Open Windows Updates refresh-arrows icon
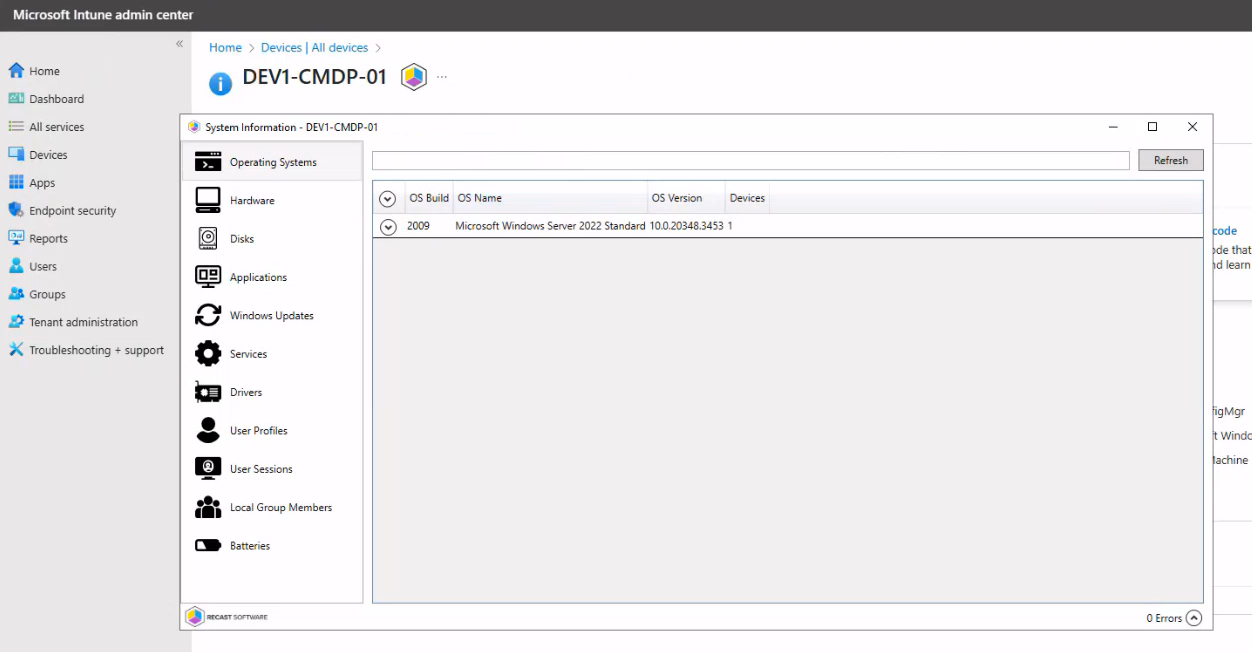 [x=208, y=315]
